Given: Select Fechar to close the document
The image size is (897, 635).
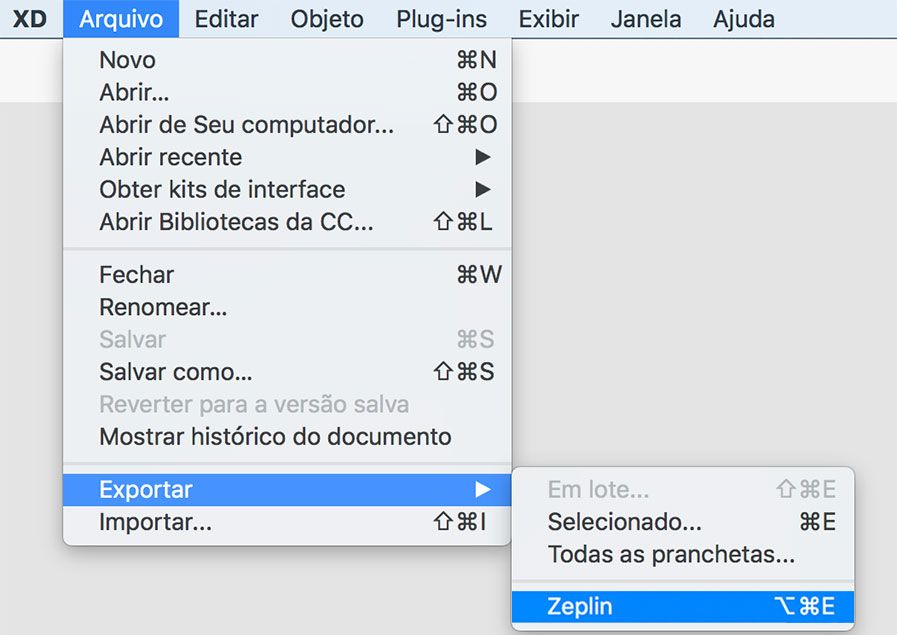Looking at the screenshot, I should [x=136, y=275].
